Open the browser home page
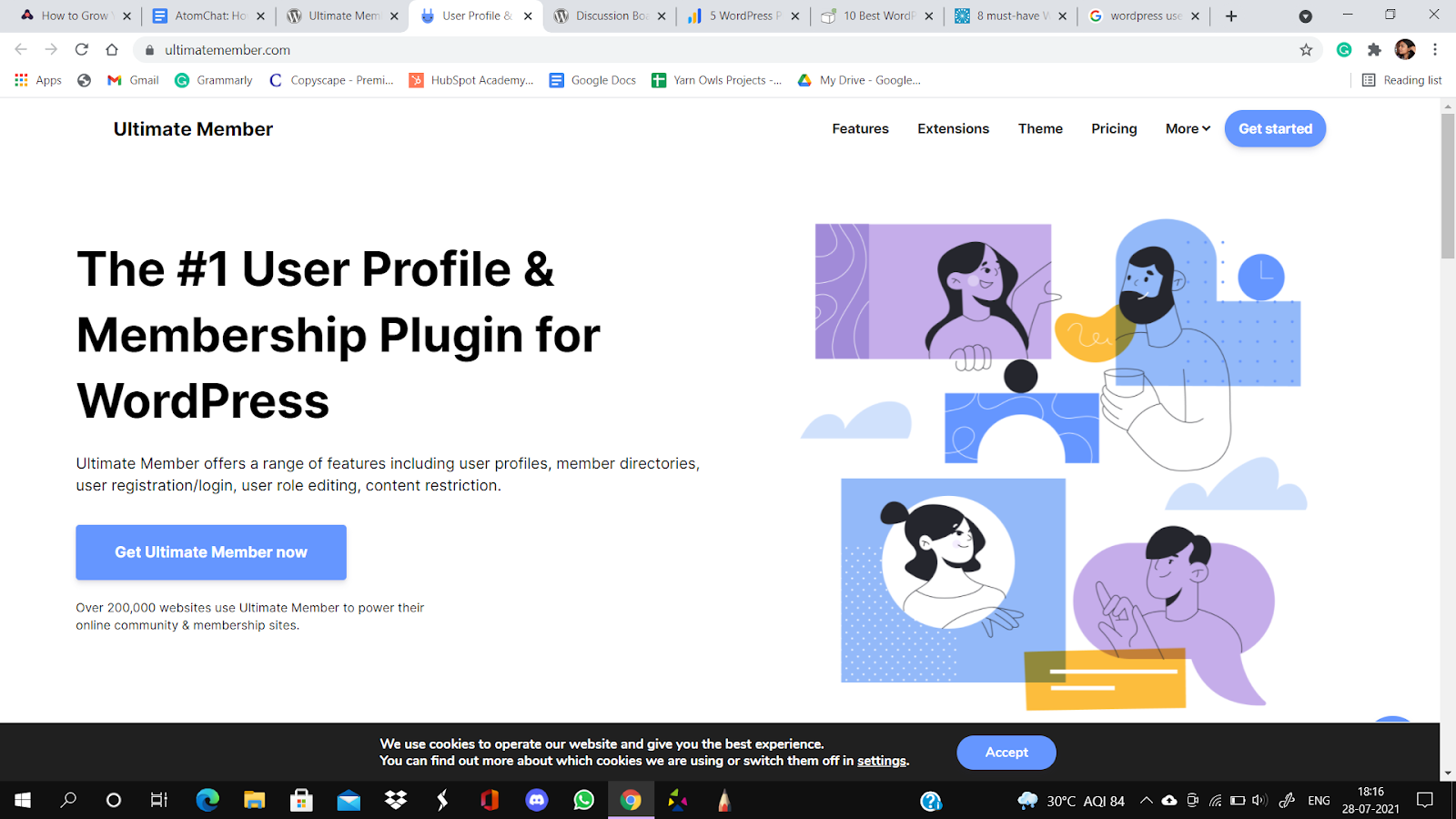The height and width of the screenshot is (819, 1456). [112, 50]
